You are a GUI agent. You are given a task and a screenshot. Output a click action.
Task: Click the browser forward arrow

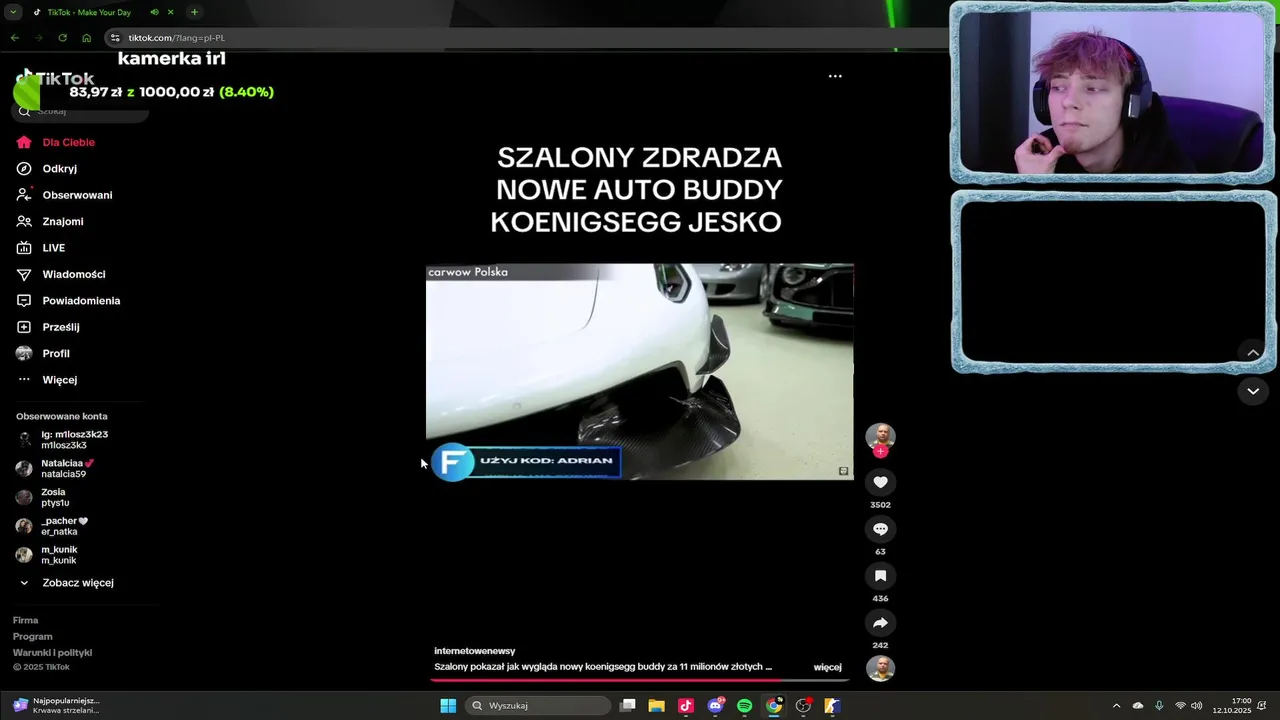(x=38, y=38)
